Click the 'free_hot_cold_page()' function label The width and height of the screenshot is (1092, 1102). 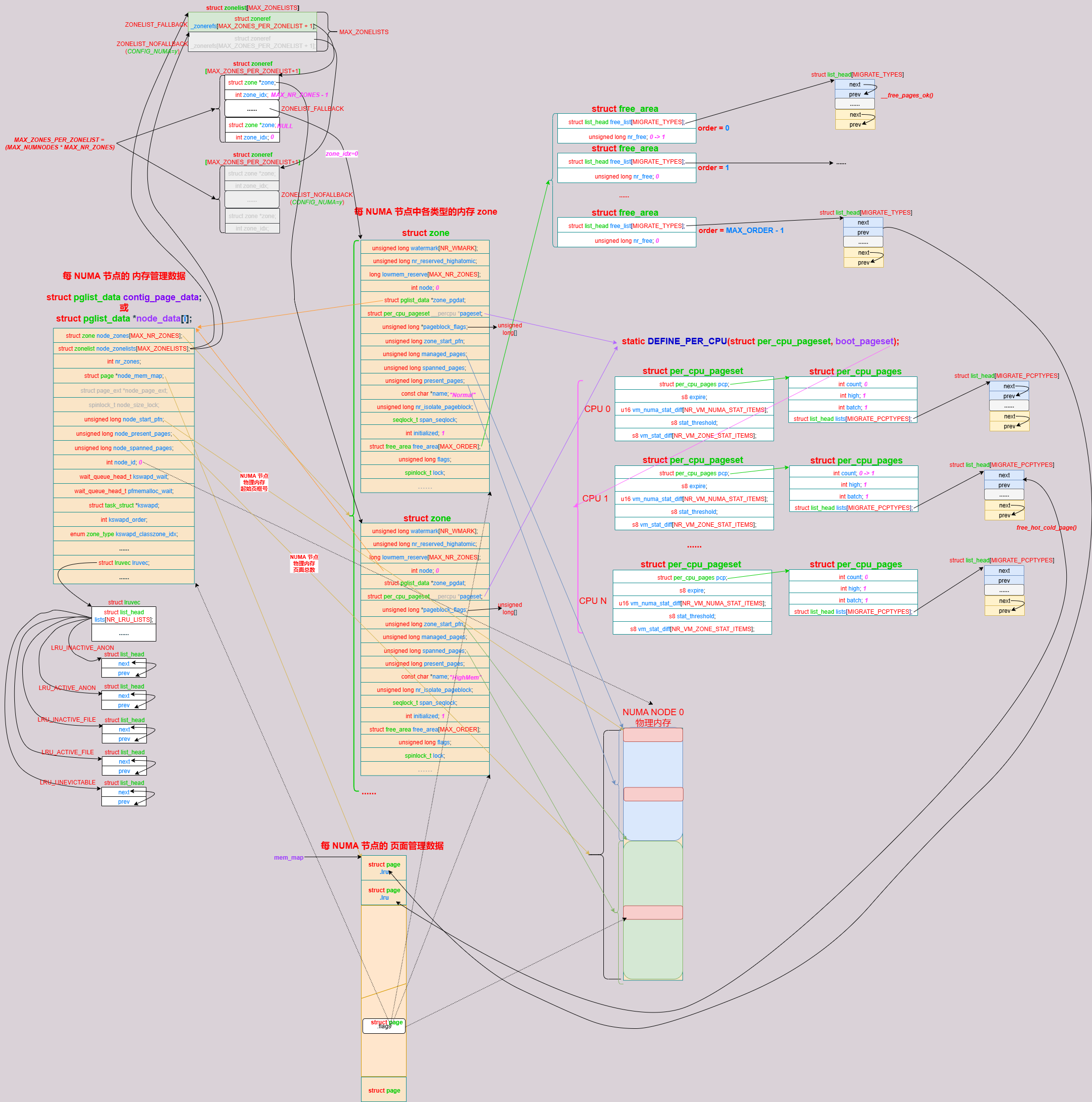point(1046,528)
